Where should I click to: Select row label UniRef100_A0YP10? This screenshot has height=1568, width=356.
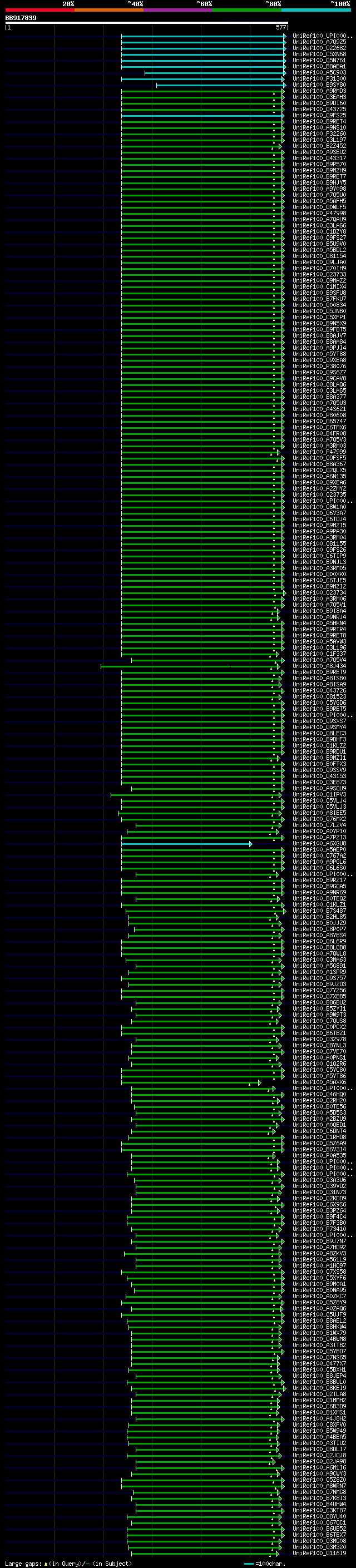(319, 831)
